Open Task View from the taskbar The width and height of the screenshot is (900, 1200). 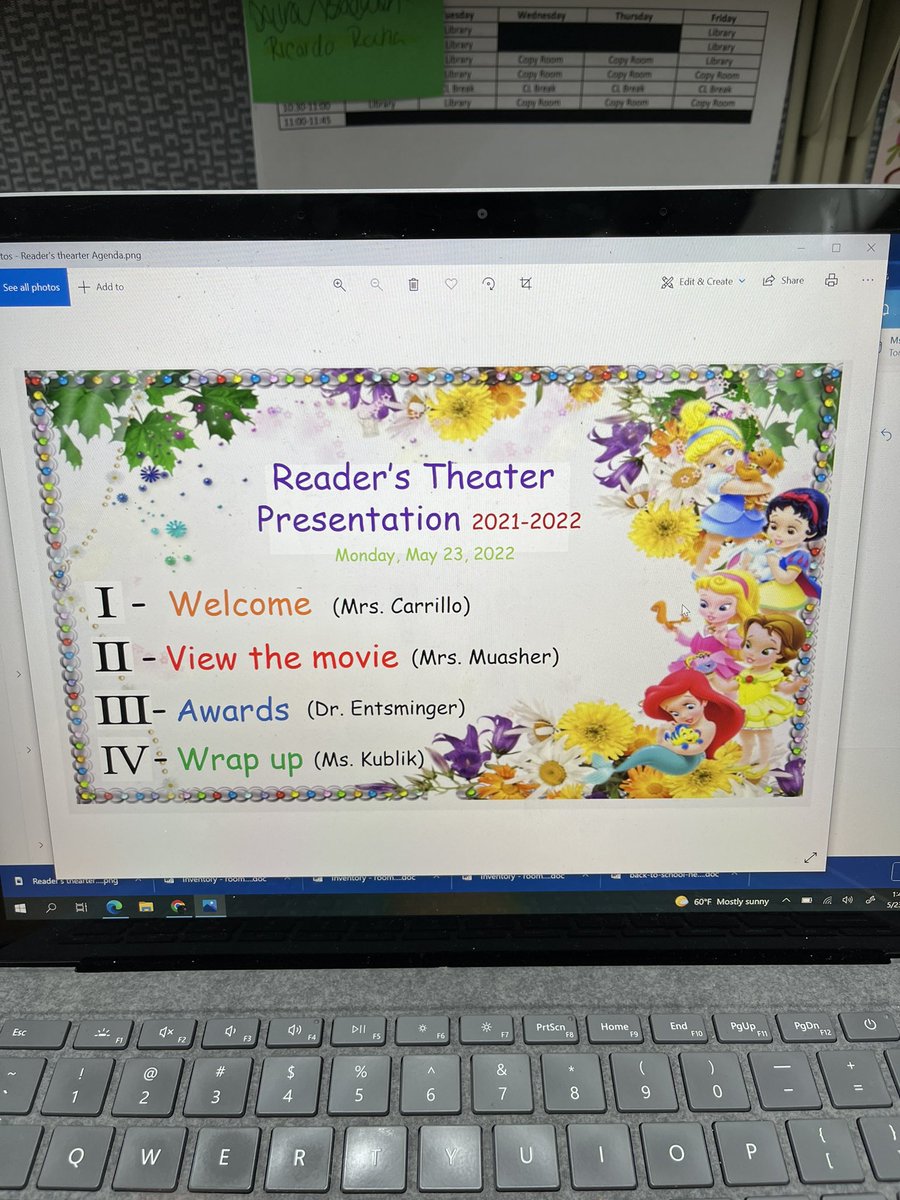point(82,907)
